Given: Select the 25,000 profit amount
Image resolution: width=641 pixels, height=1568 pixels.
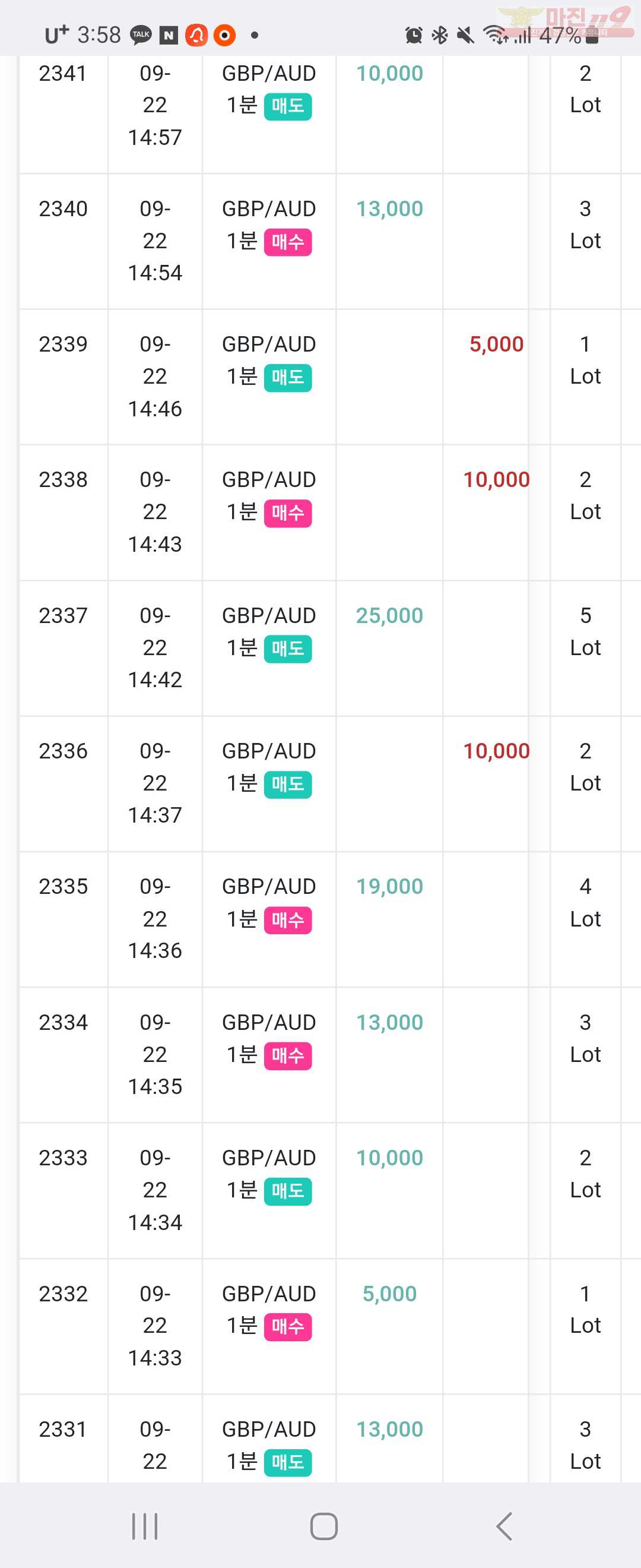Looking at the screenshot, I should (389, 616).
